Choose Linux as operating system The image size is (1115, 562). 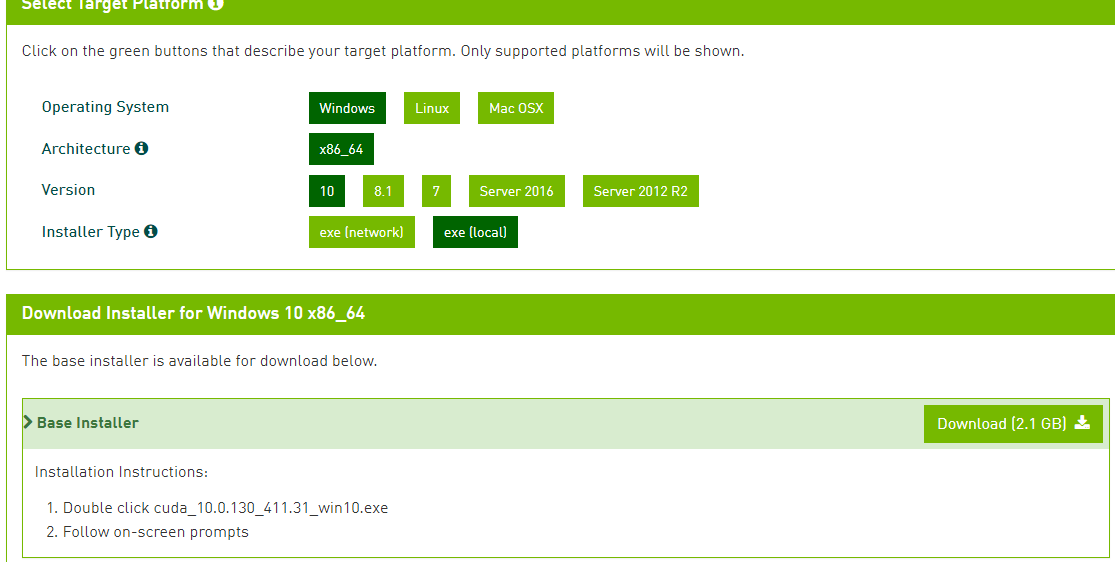432,108
